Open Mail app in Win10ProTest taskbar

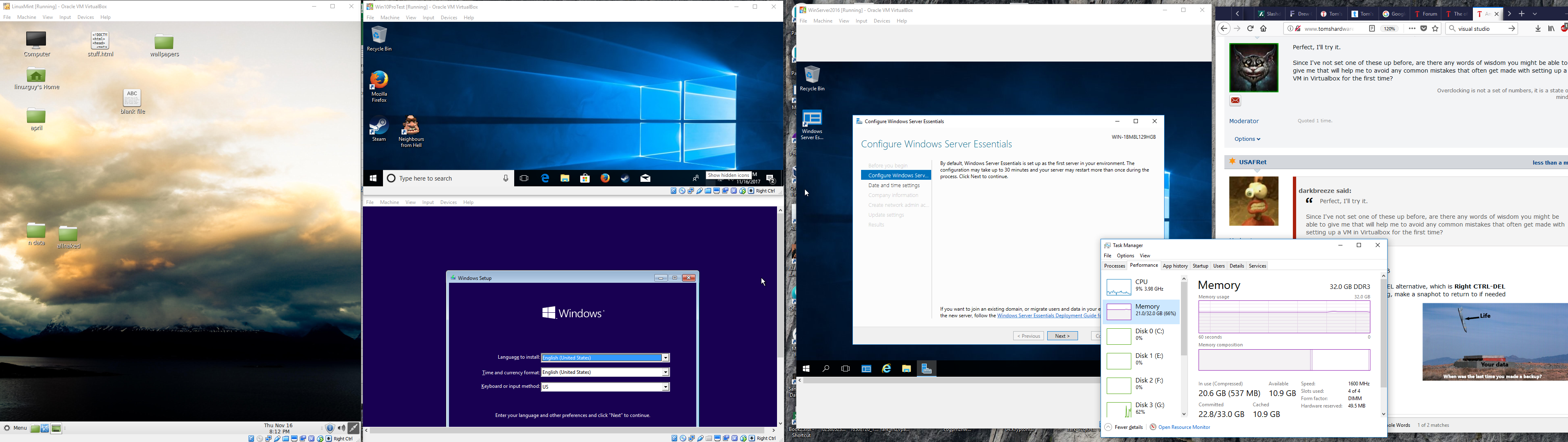645,179
